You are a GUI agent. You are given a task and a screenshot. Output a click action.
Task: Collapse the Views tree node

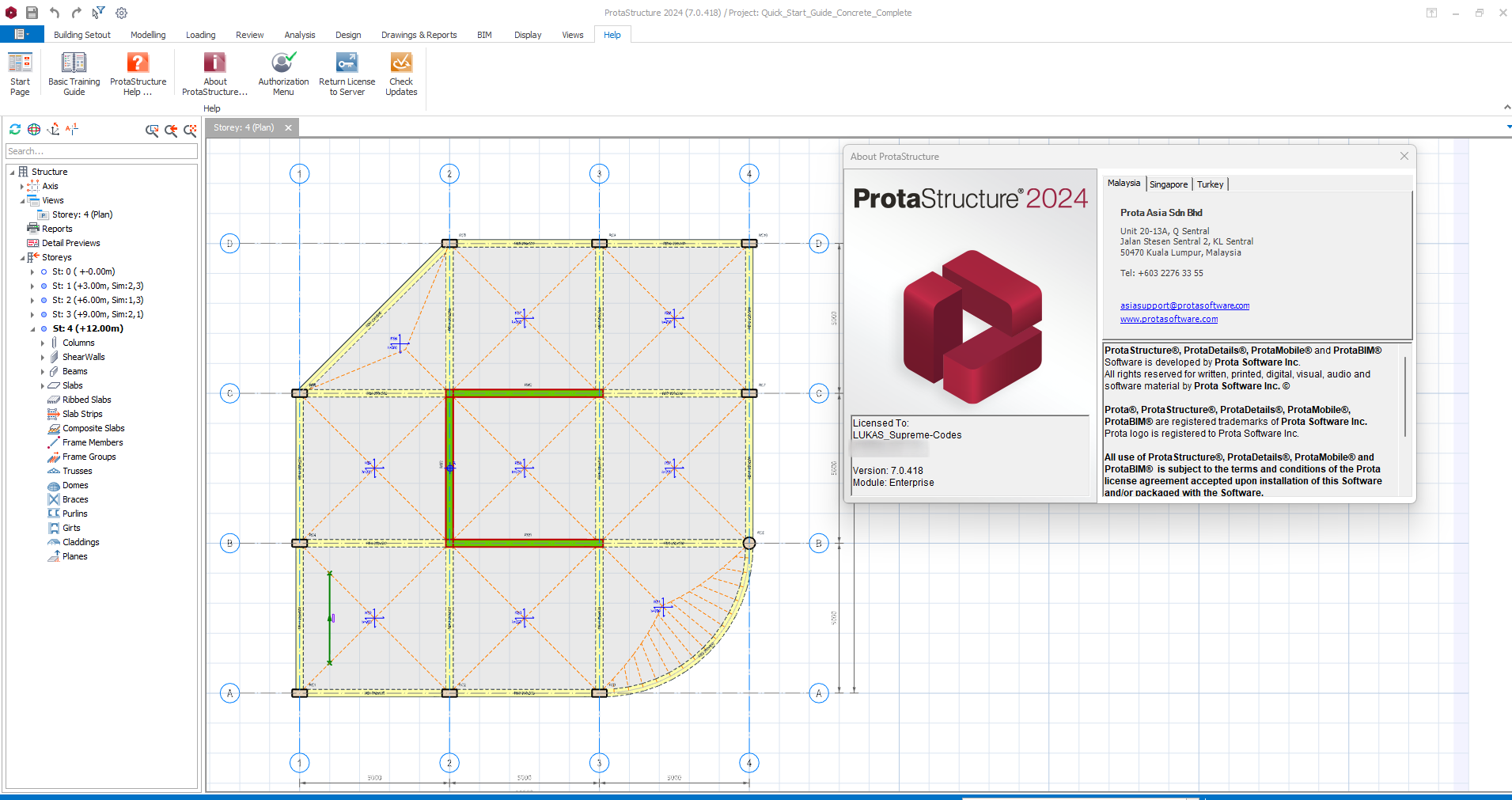(x=22, y=200)
